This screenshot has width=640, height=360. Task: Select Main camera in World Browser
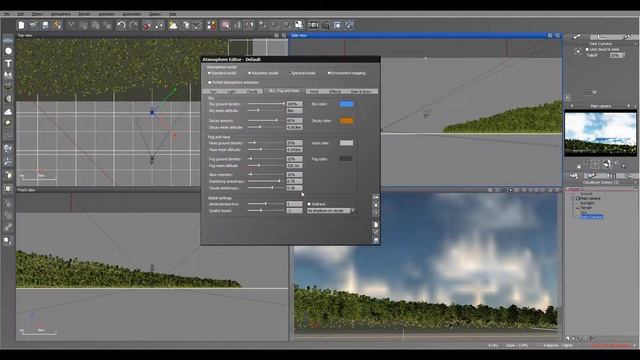pyautogui.click(x=591, y=198)
